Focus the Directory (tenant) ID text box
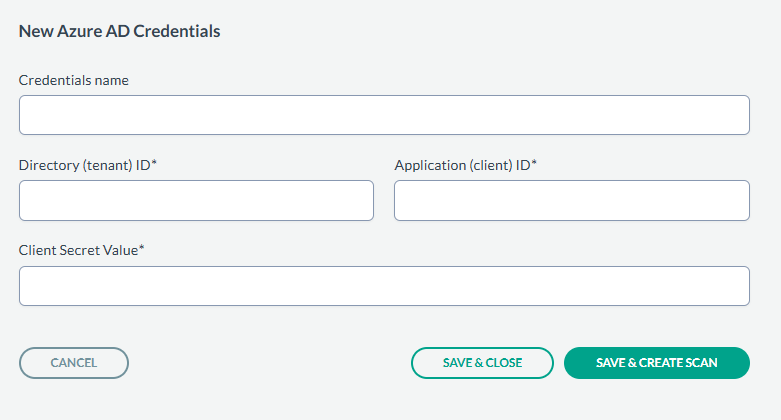 pos(196,200)
